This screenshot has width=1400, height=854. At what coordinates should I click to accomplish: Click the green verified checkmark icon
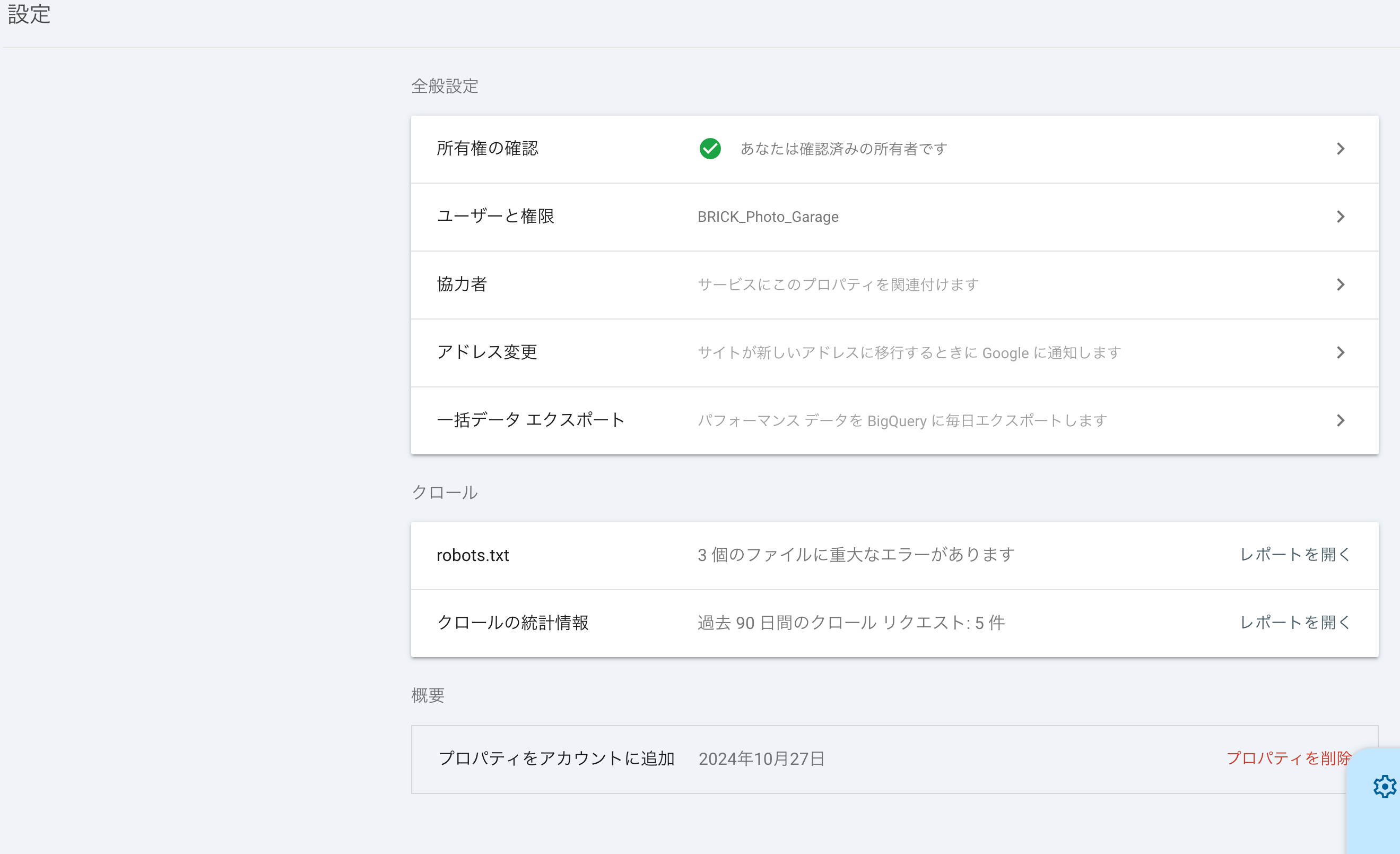(710, 149)
